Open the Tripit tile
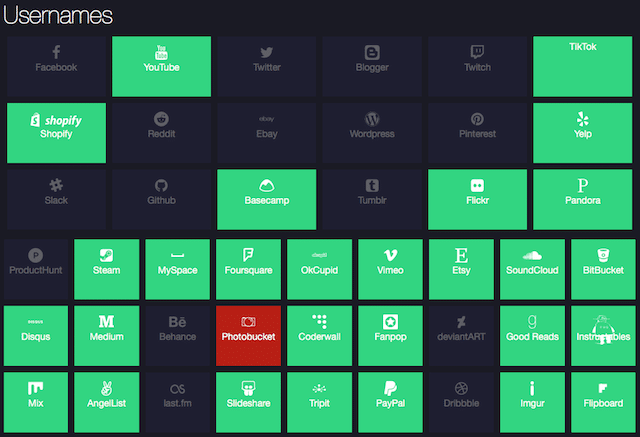Viewport: 640px width, 437px height. click(319, 402)
